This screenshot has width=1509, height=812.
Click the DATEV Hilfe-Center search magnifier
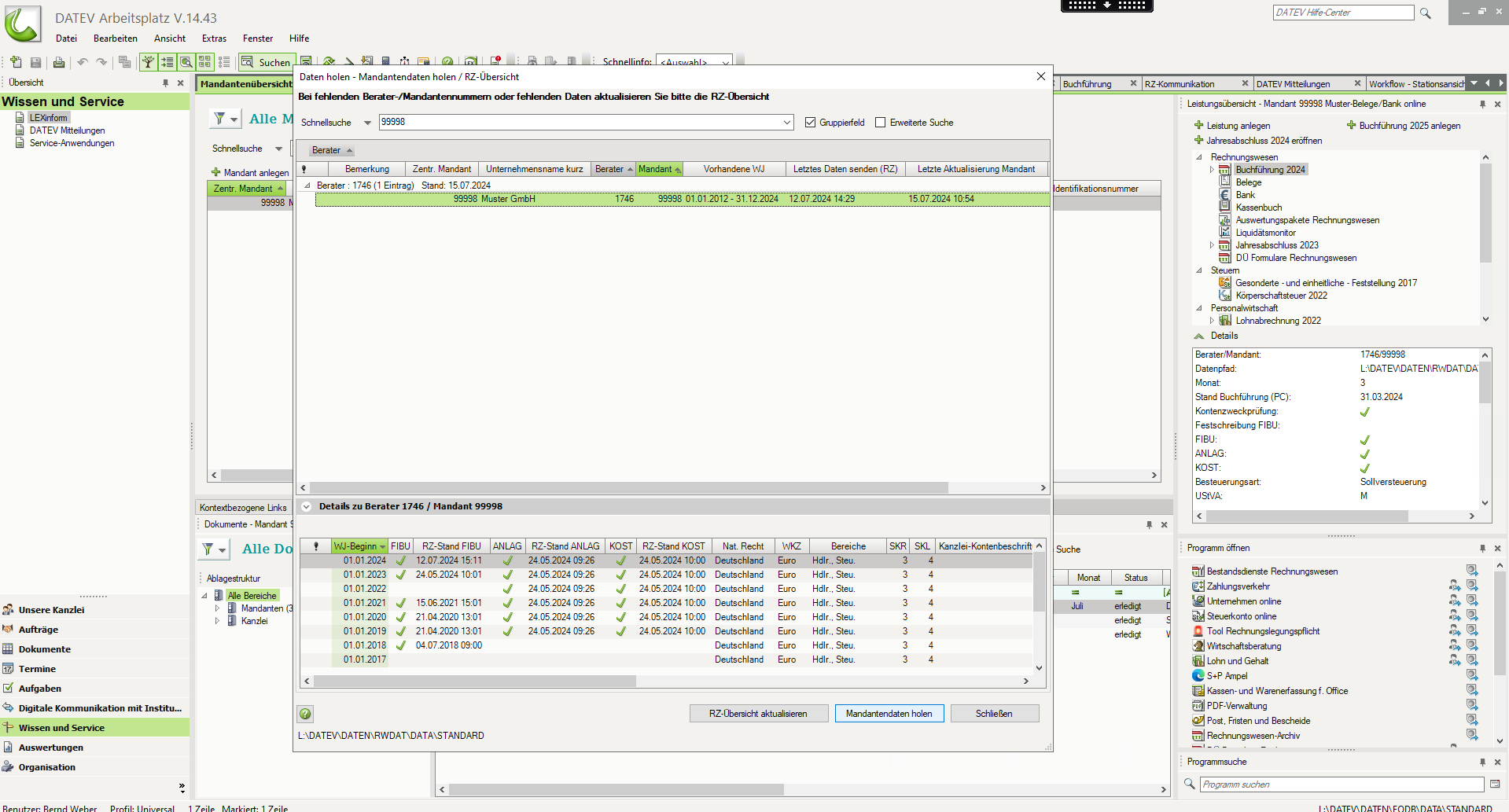pyautogui.click(x=1425, y=13)
